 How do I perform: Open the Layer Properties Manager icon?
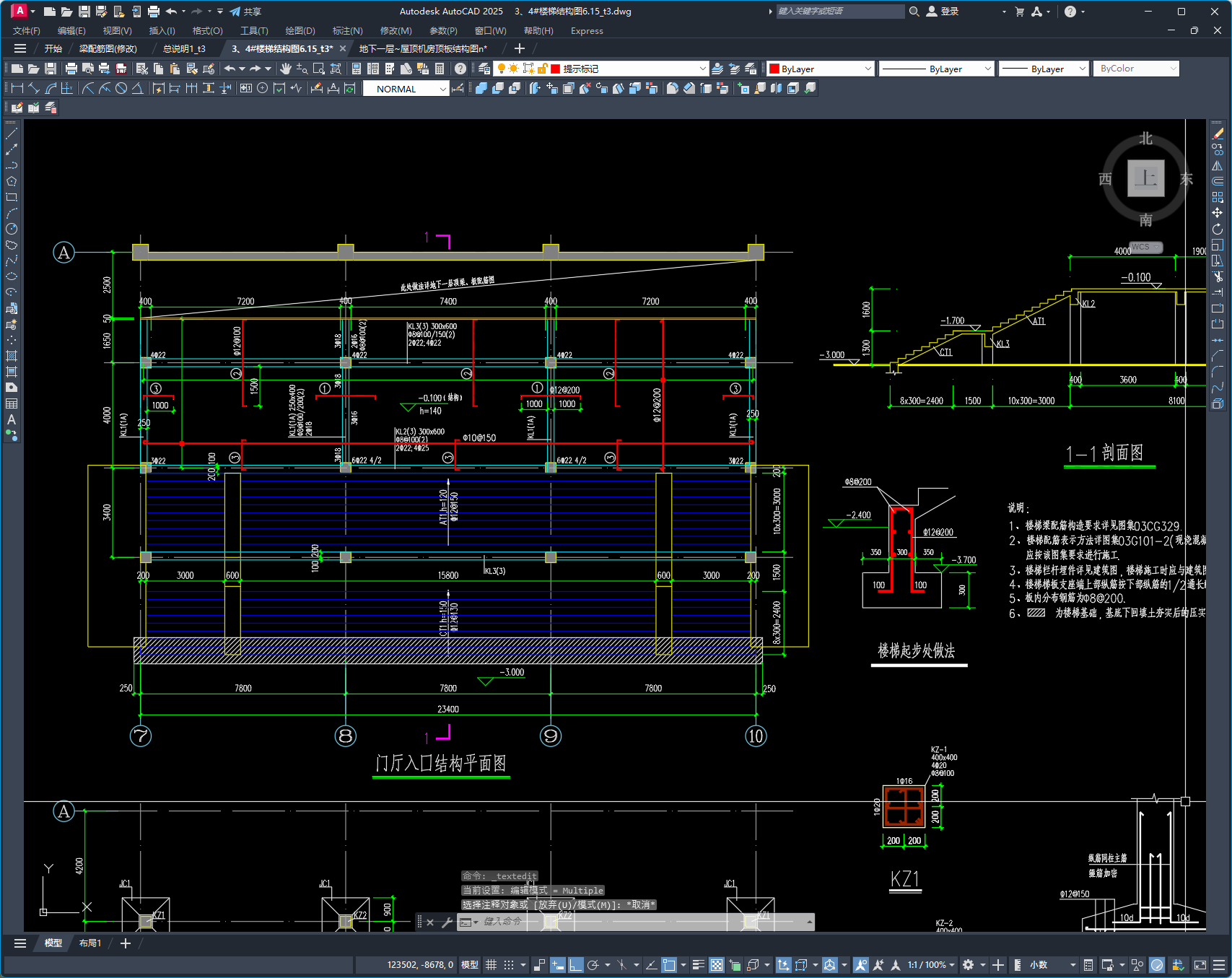484,69
